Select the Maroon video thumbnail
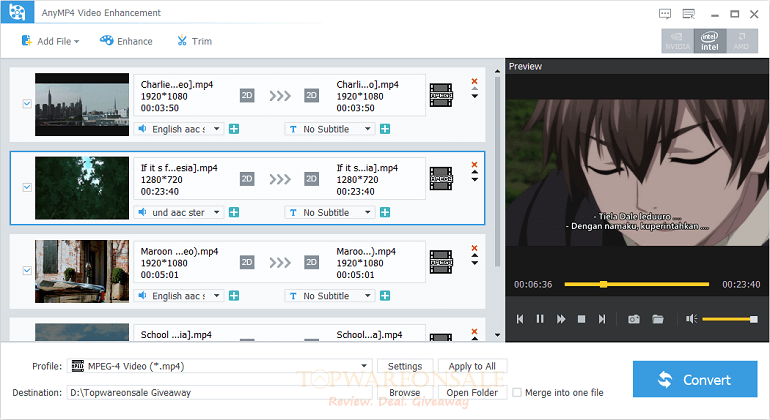 point(82,271)
